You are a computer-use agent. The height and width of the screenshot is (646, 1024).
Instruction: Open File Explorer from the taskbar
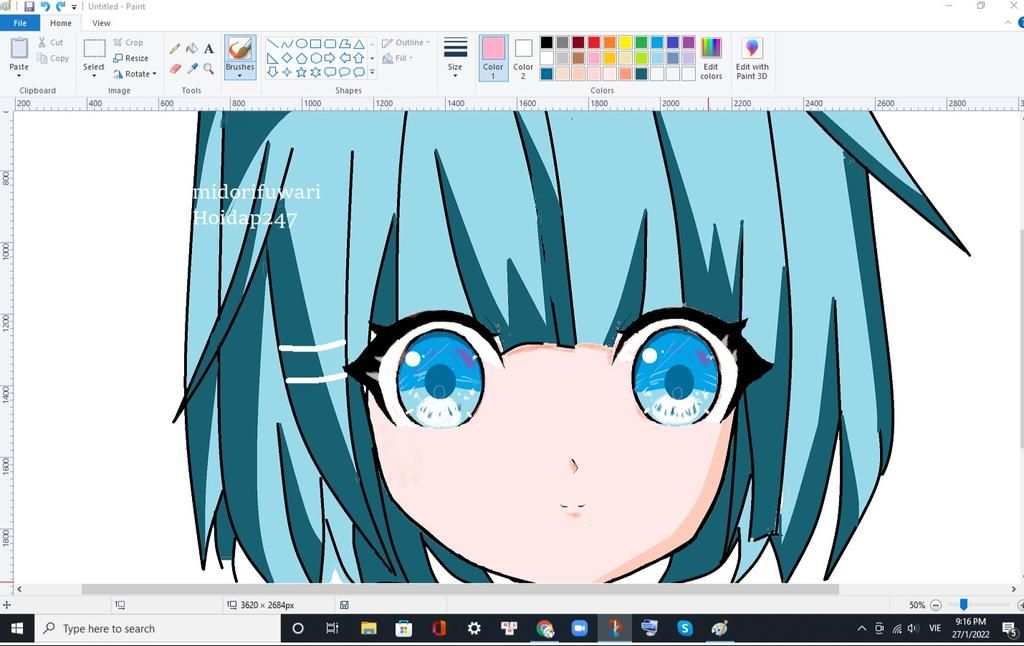coord(368,628)
